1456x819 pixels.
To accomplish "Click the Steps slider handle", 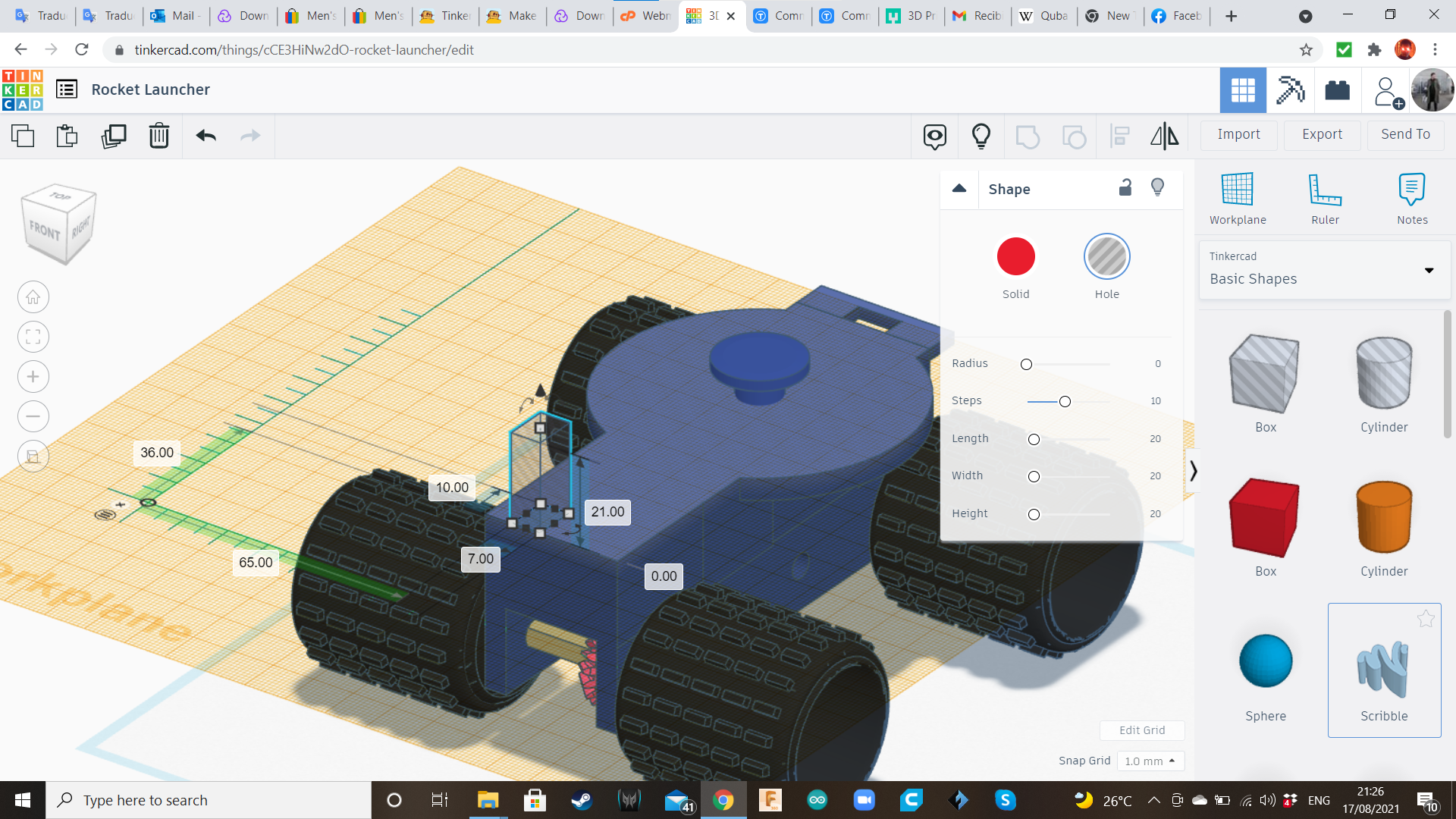I will 1065,401.
